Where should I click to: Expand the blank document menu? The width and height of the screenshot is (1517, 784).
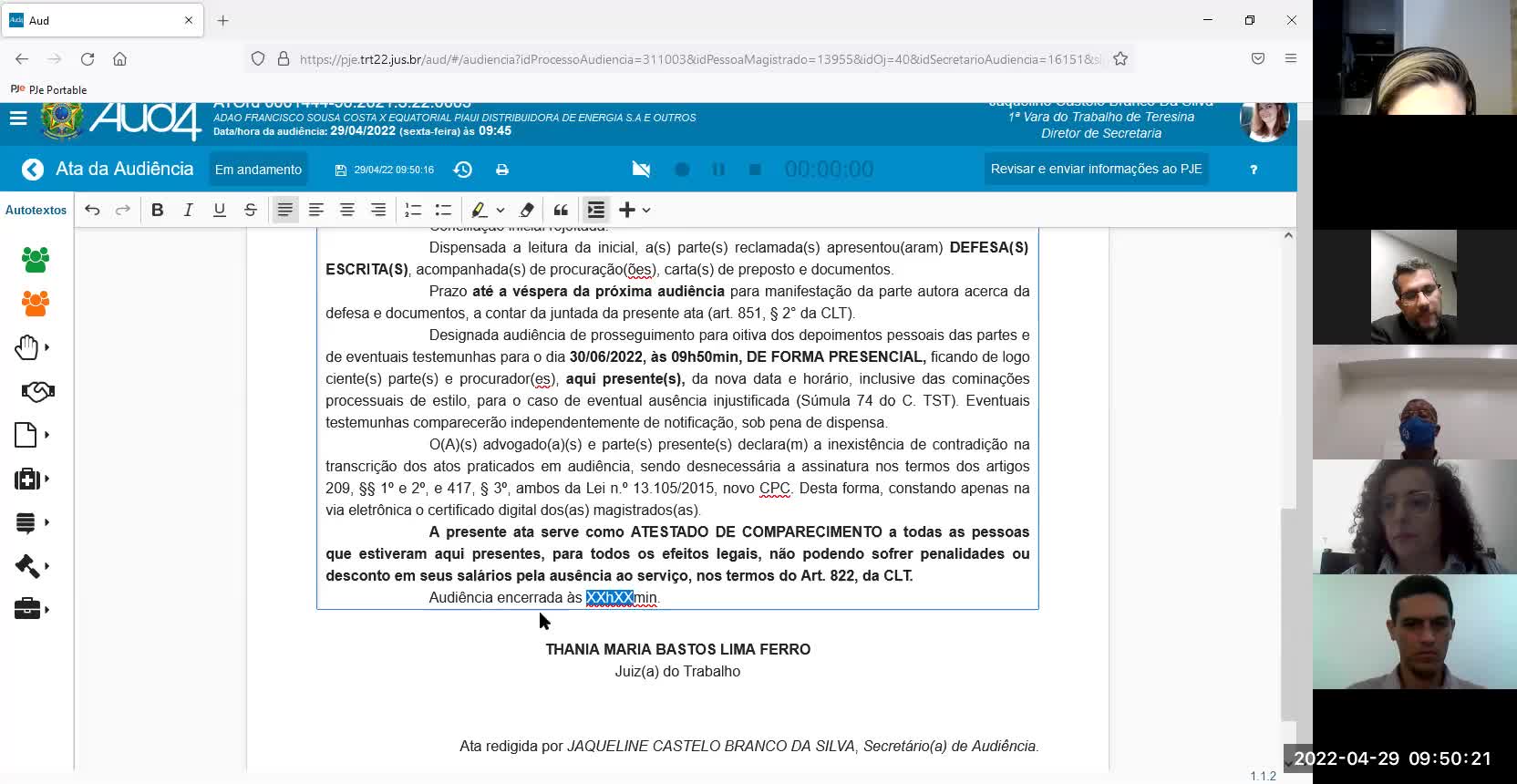click(x=32, y=435)
